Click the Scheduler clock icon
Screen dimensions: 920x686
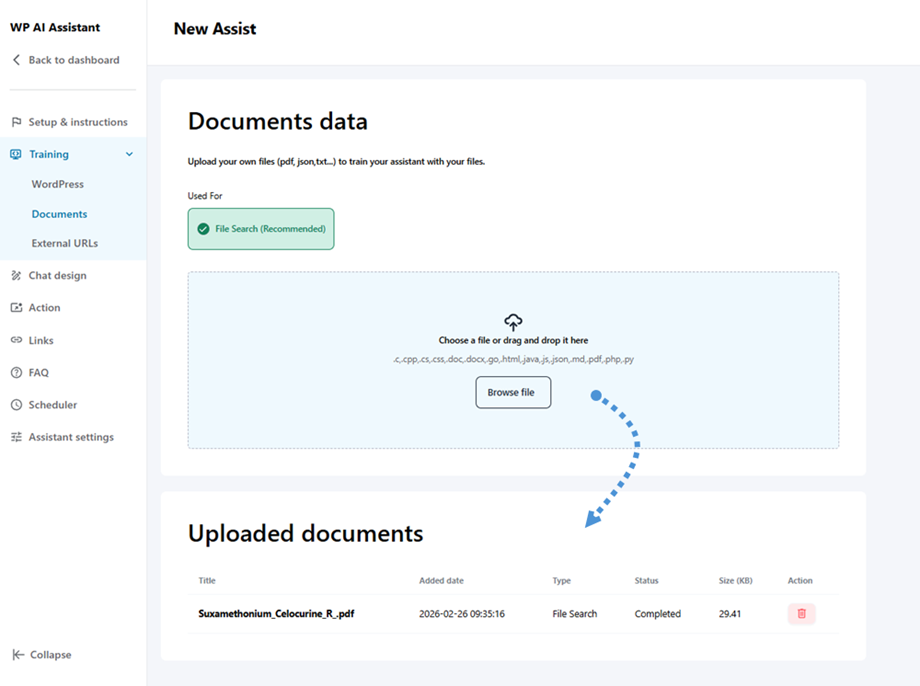16,405
